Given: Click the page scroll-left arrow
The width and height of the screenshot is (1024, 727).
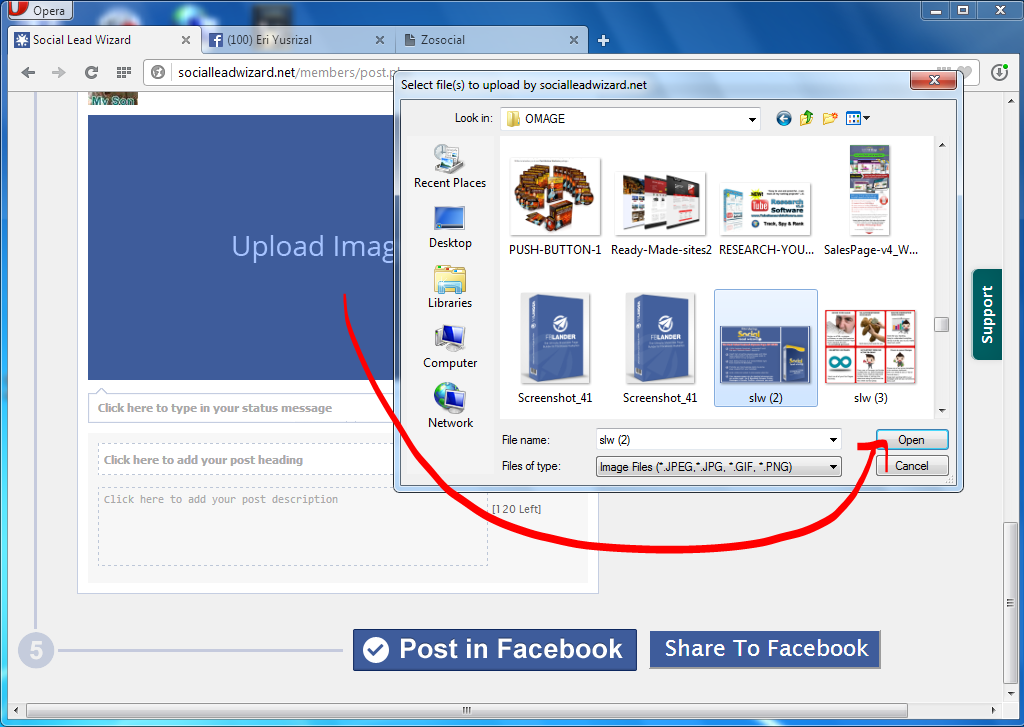Looking at the screenshot, I should 16,710.
